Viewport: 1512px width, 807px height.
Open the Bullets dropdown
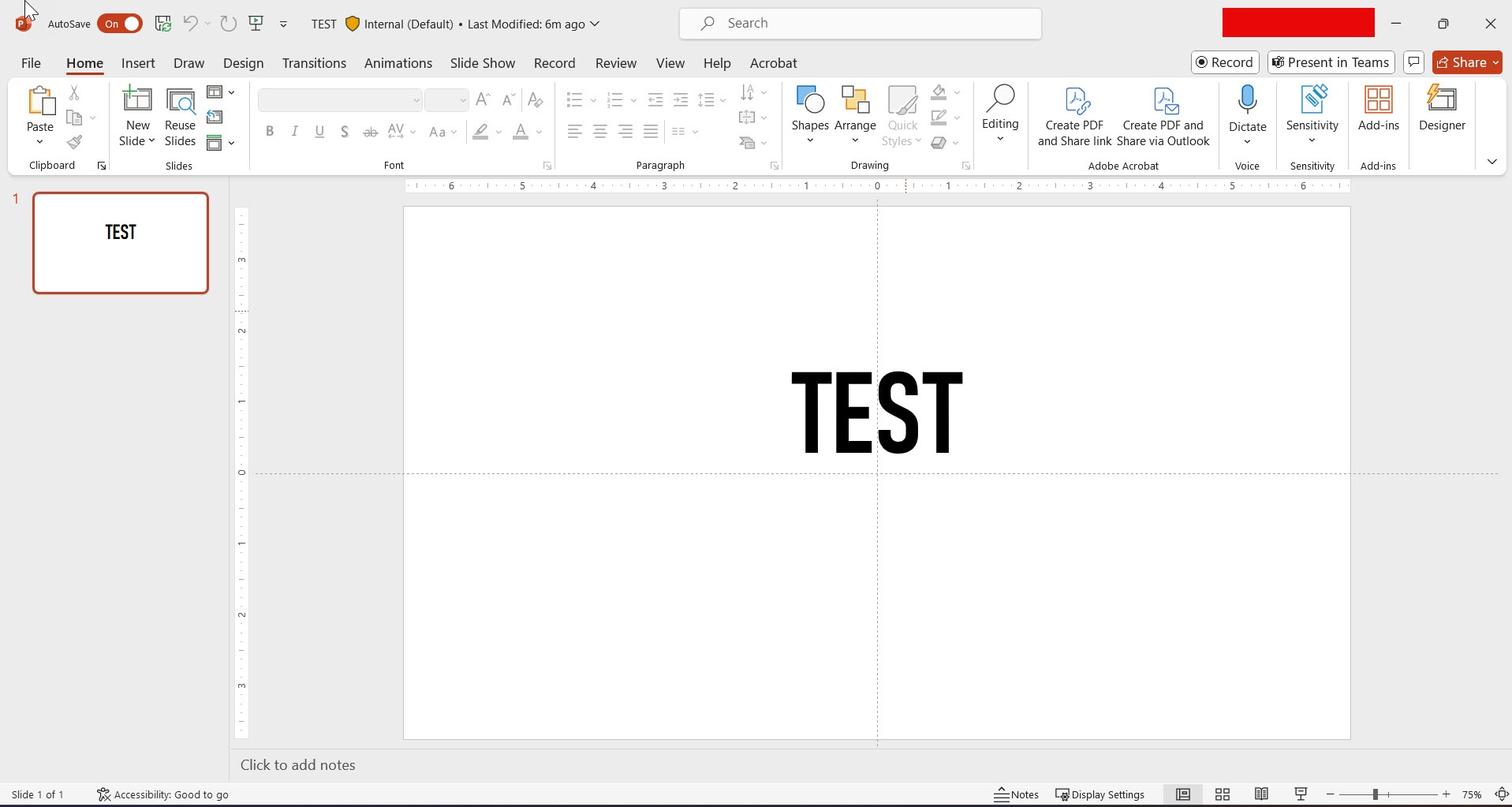point(593,100)
